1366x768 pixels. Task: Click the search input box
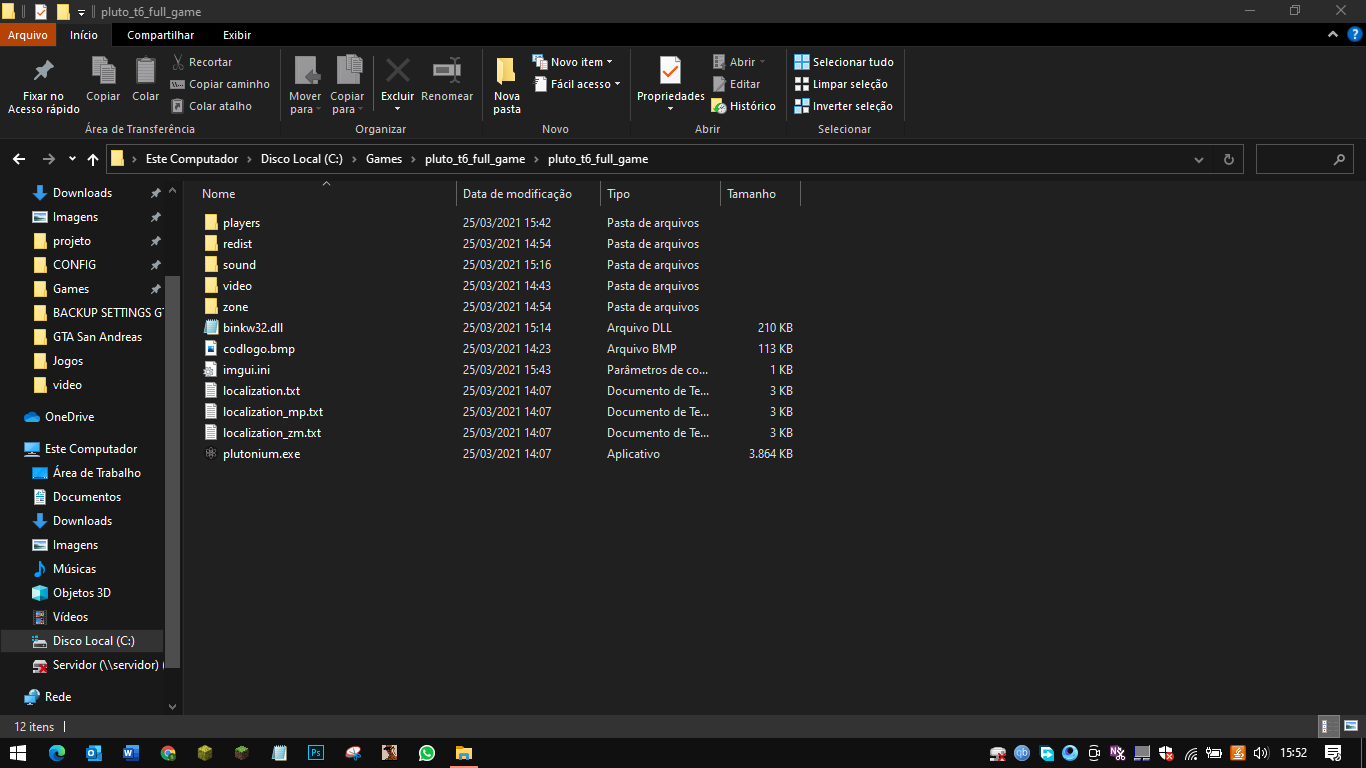pyautogui.click(x=1305, y=159)
